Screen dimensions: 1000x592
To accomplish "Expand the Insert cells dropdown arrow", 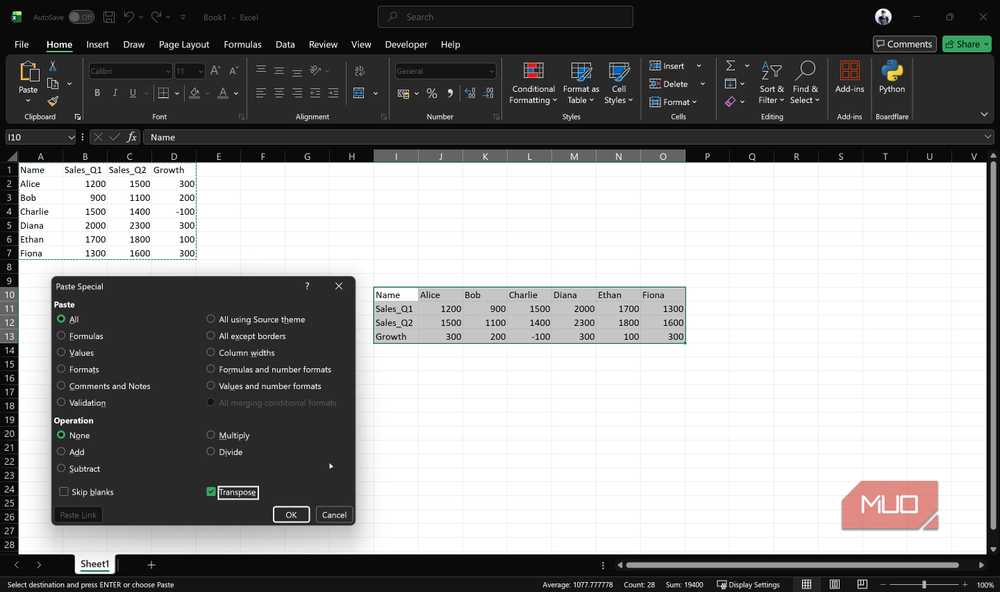I will [x=699, y=66].
